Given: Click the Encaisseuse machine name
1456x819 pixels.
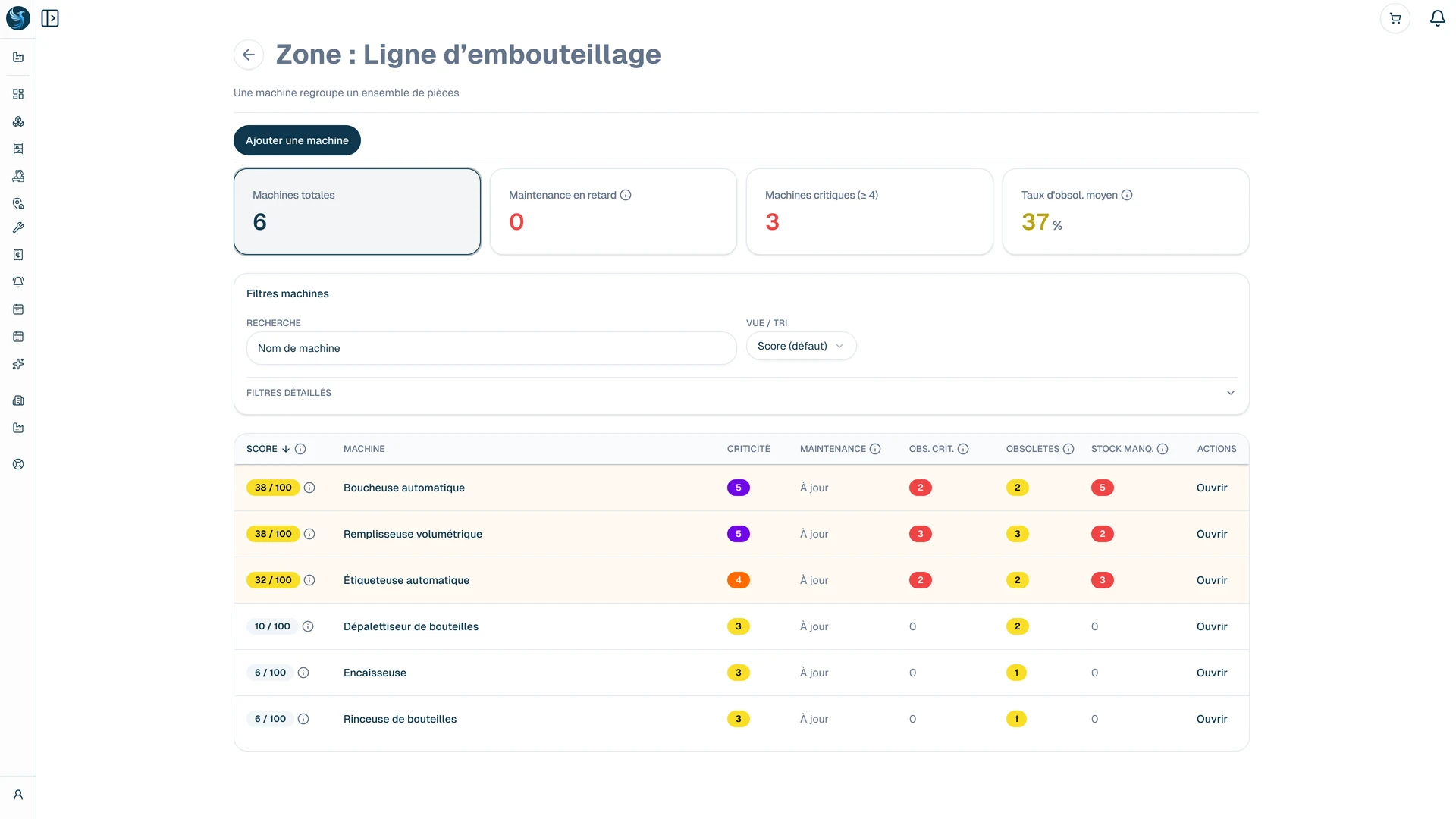Looking at the screenshot, I should pyautogui.click(x=375, y=673).
